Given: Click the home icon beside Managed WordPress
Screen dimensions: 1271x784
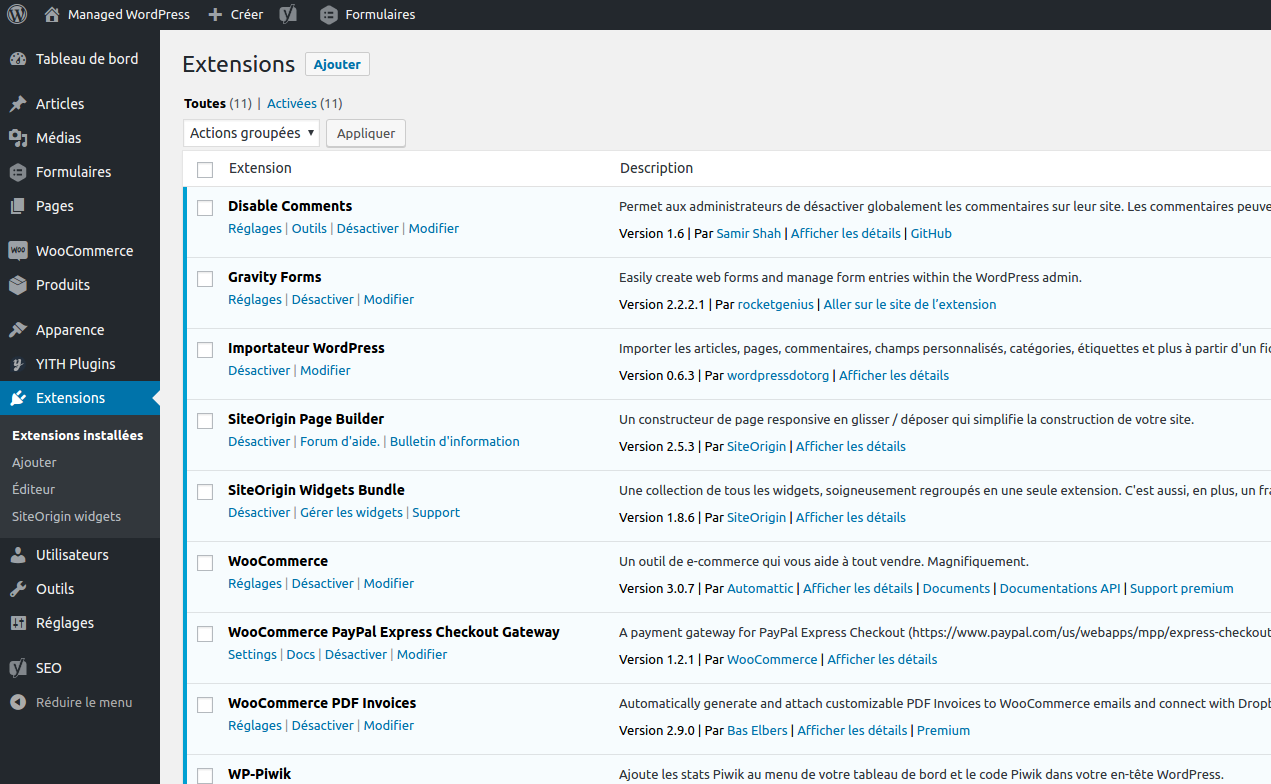Looking at the screenshot, I should tap(52, 15).
